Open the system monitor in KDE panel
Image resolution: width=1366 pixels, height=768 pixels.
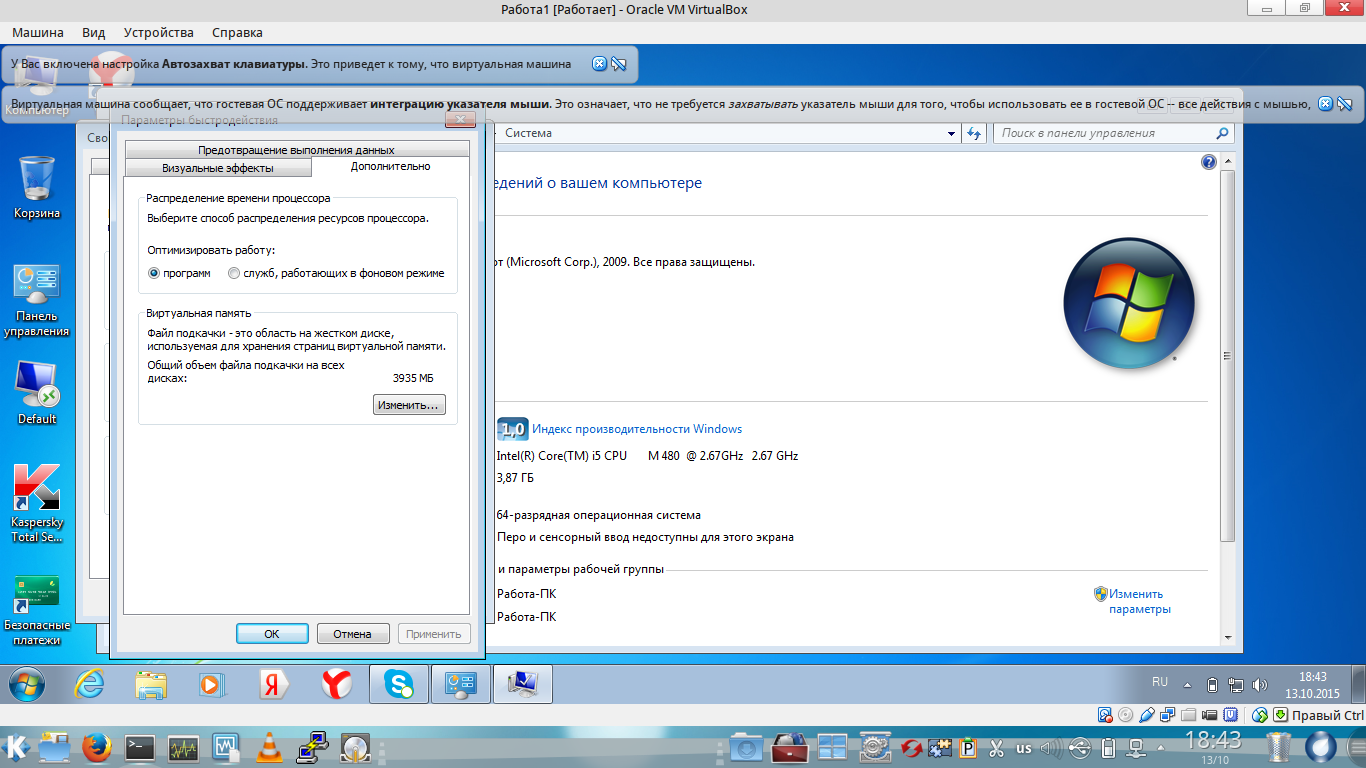(x=183, y=747)
